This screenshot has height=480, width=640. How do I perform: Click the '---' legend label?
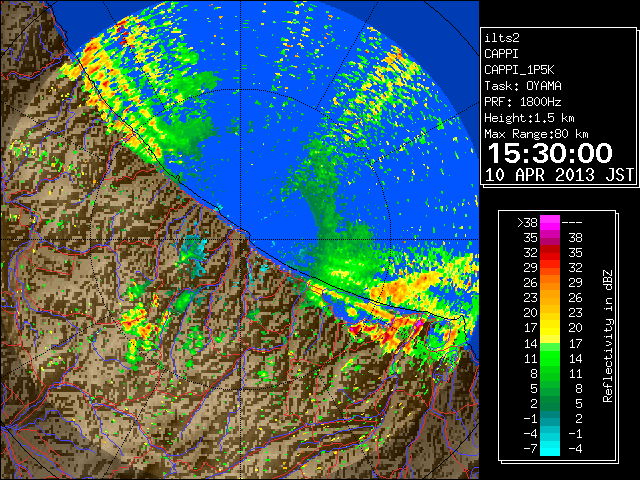pyautogui.click(x=572, y=223)
